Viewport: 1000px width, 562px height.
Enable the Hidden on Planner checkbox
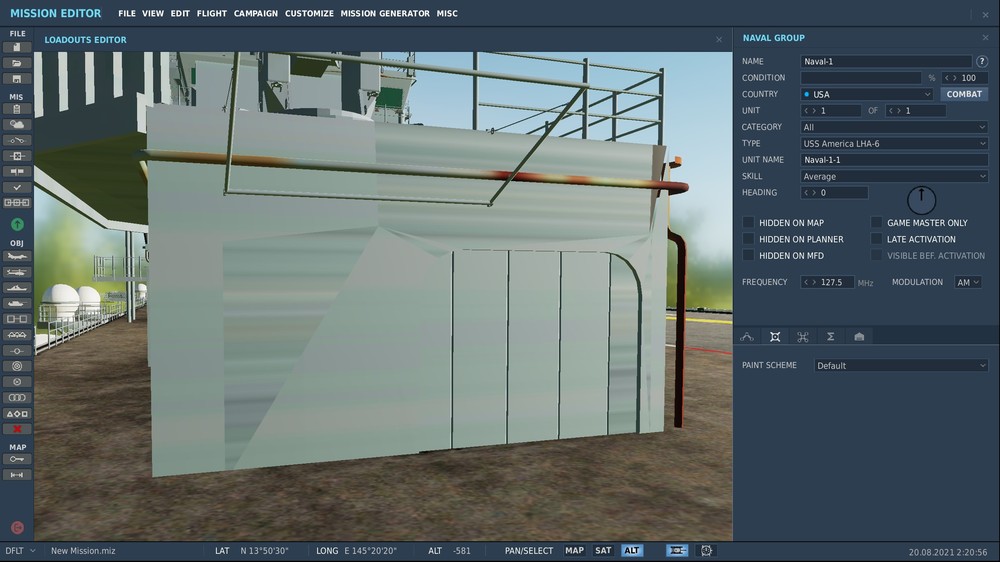pos(748,239)
